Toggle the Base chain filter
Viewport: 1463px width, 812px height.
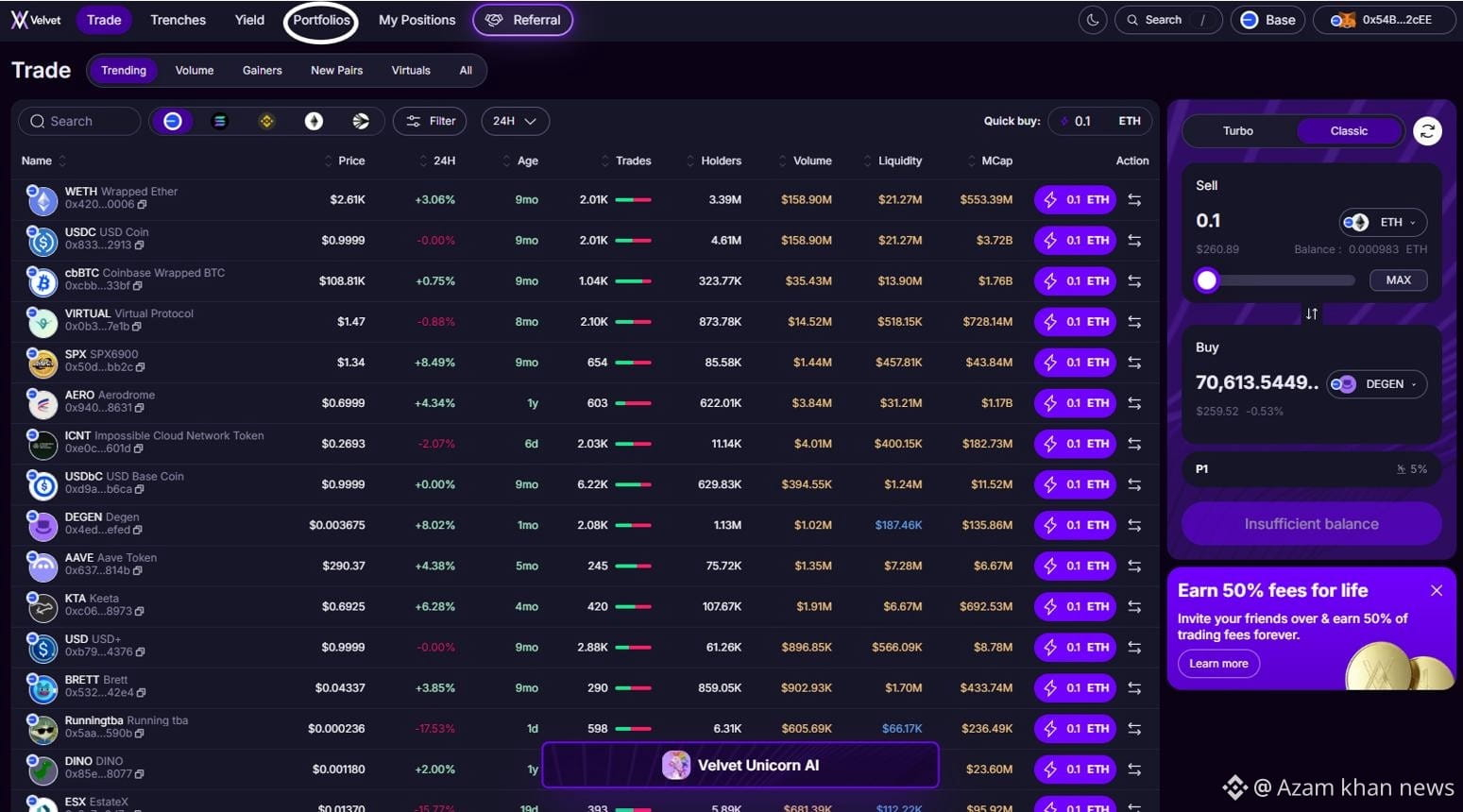(x=172, y=121)
